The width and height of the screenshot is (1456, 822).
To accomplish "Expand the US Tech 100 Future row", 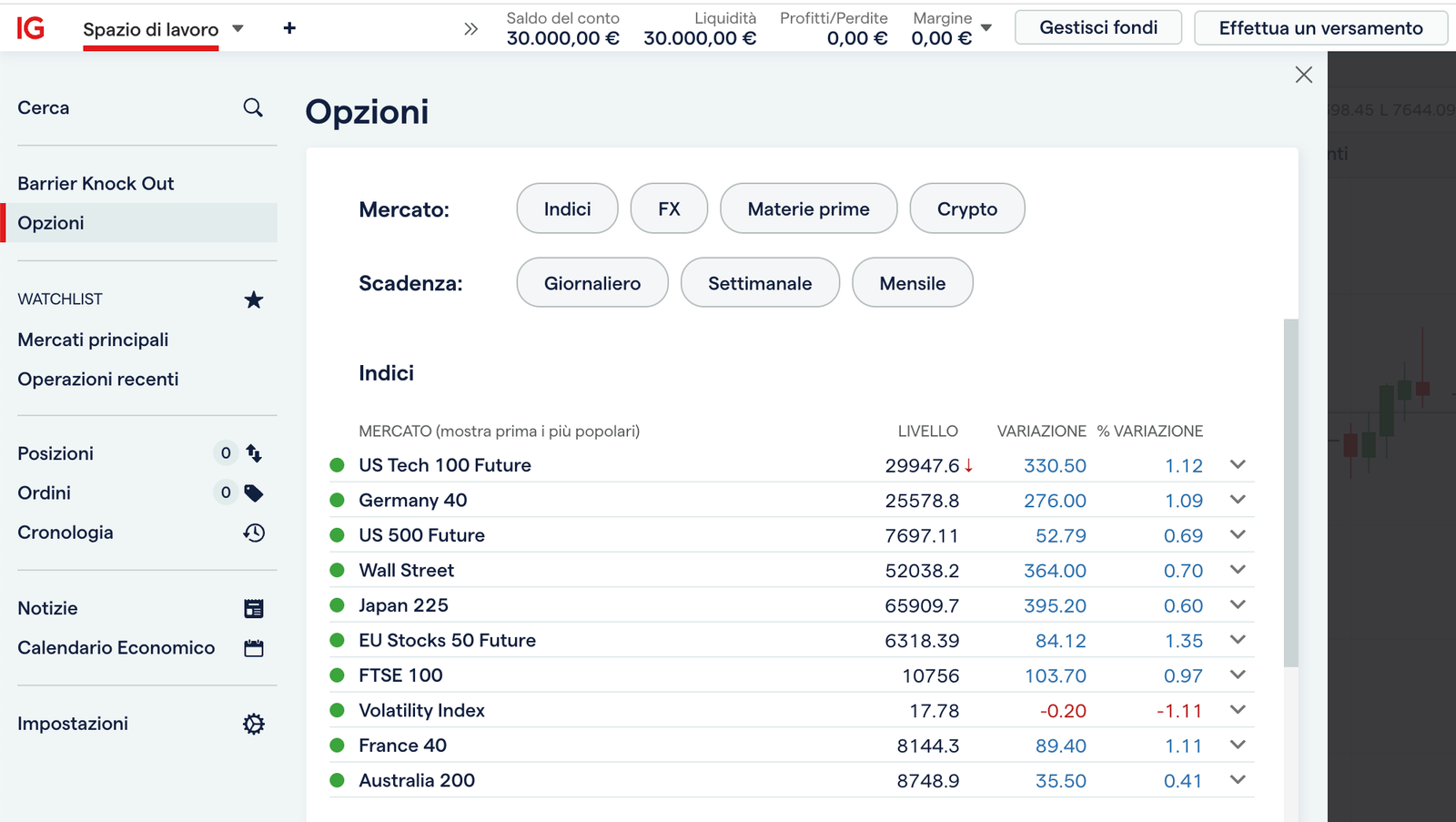I will coord(1238,464).
